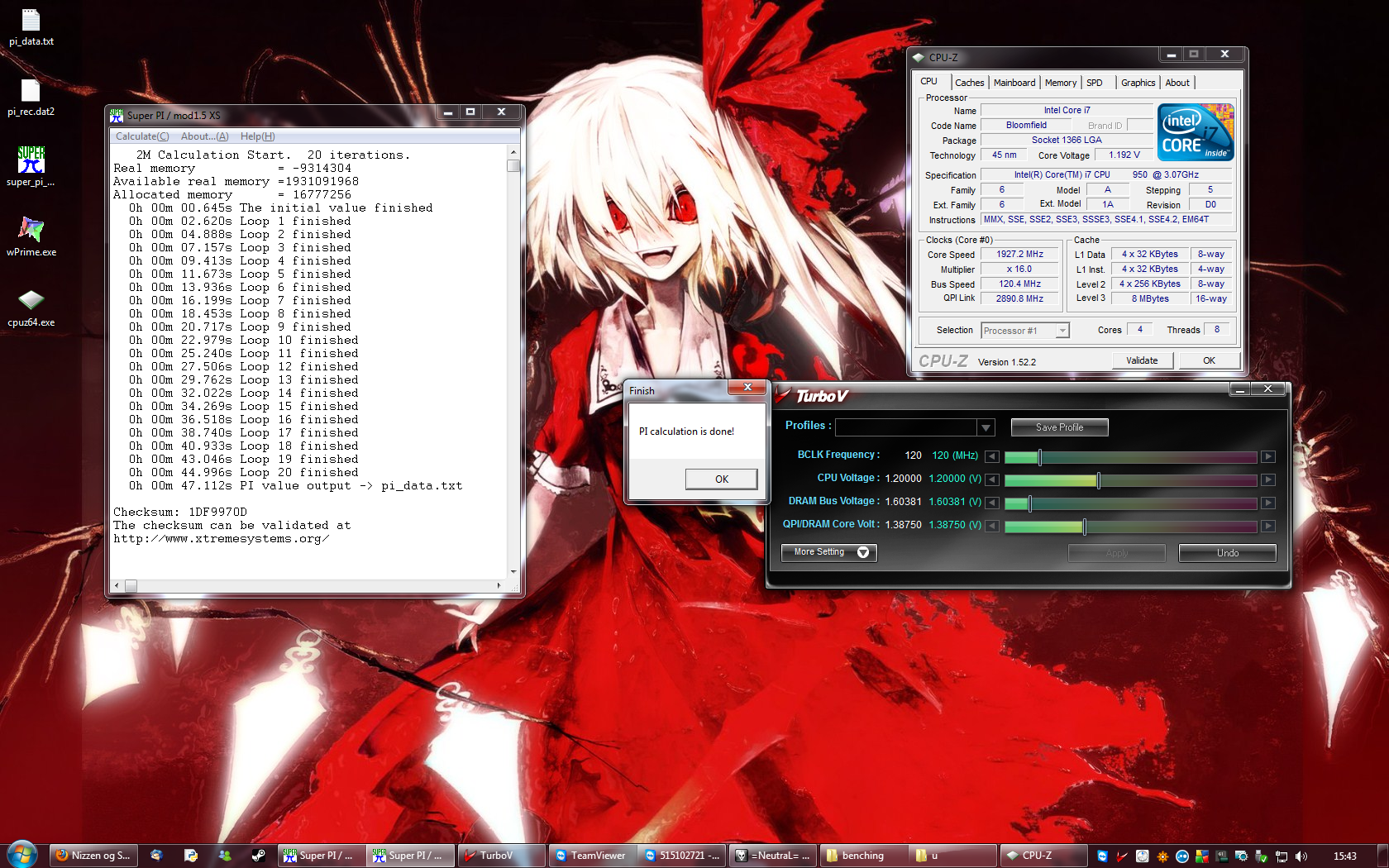This screenshot has height=868, width=1389.
Task: Expand More Setting in TurboV
Action: click(828, 552)
